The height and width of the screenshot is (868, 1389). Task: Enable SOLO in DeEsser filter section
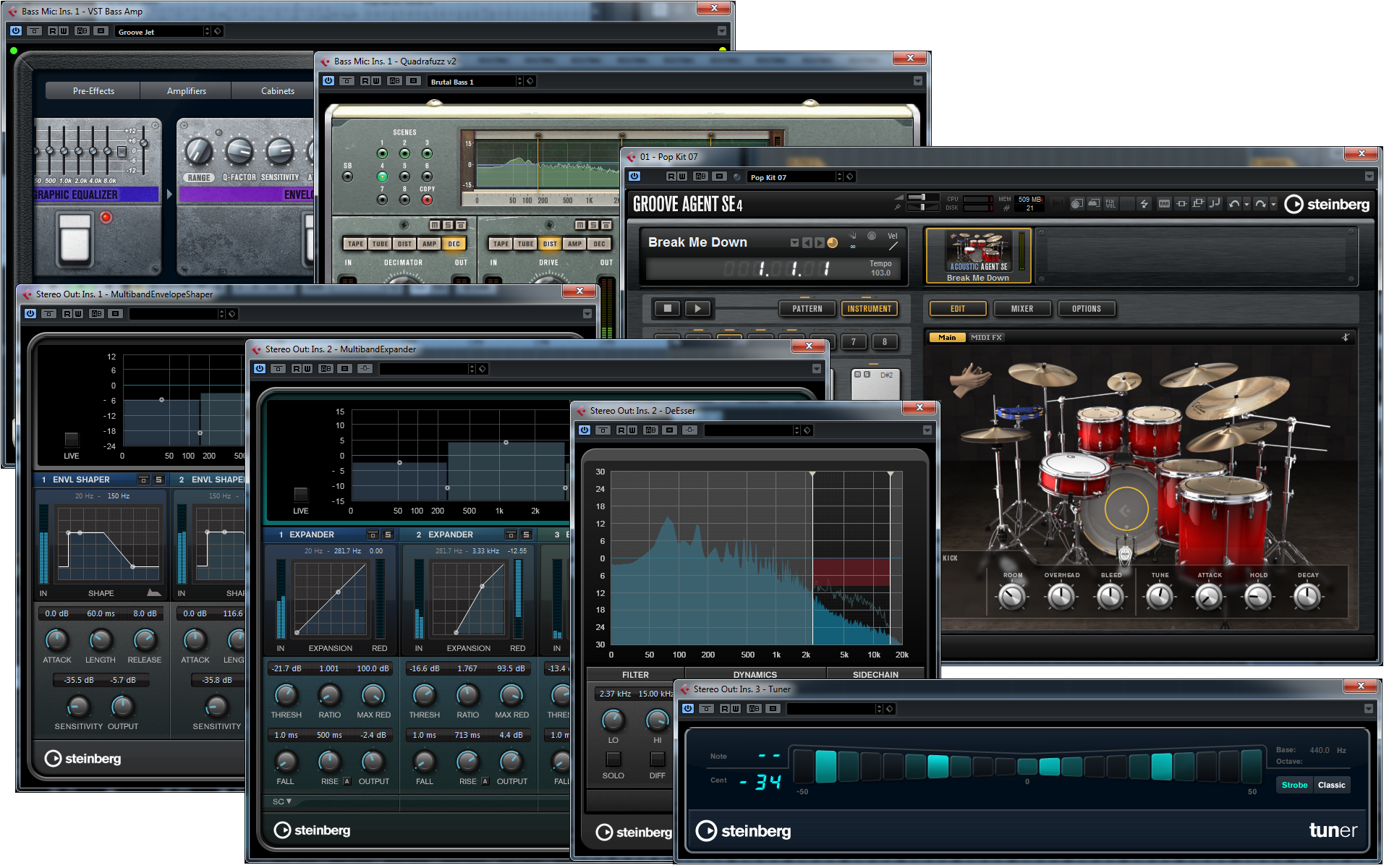[x=613, y=759]
